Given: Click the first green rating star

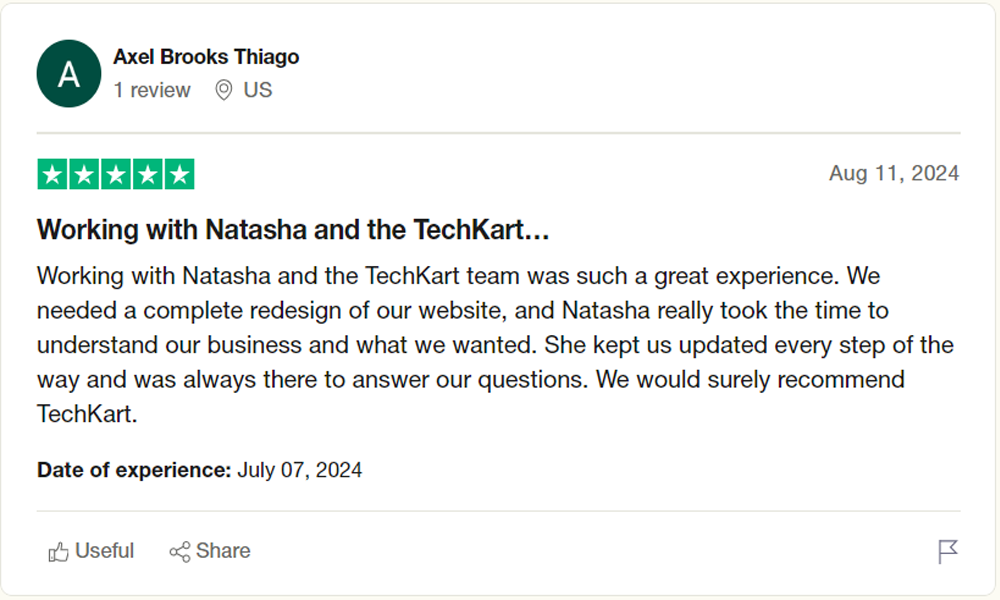Looking at the screenshot, I should [x=53, y=174].
